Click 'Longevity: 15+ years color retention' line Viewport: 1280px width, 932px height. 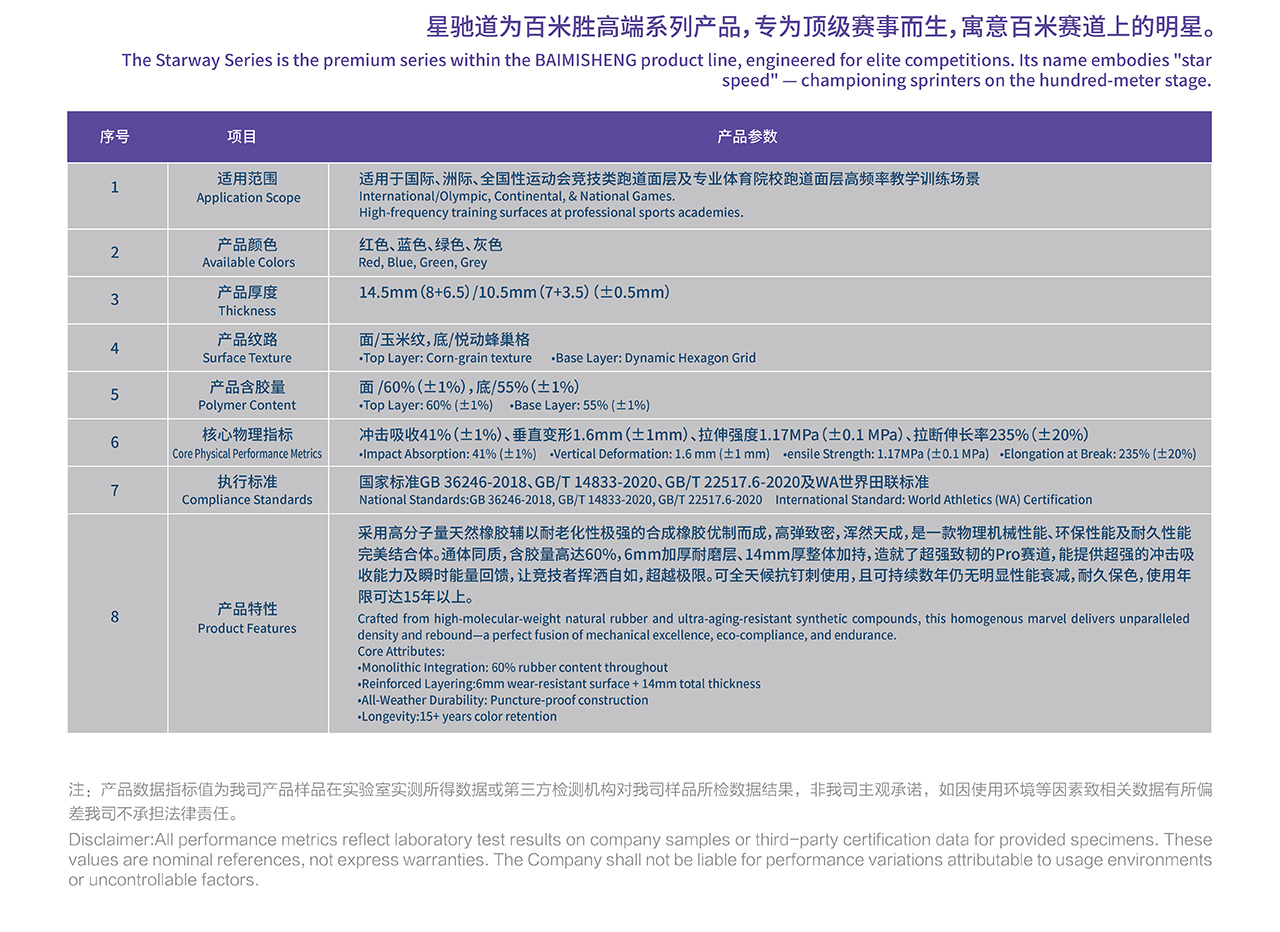pos(457,717)
